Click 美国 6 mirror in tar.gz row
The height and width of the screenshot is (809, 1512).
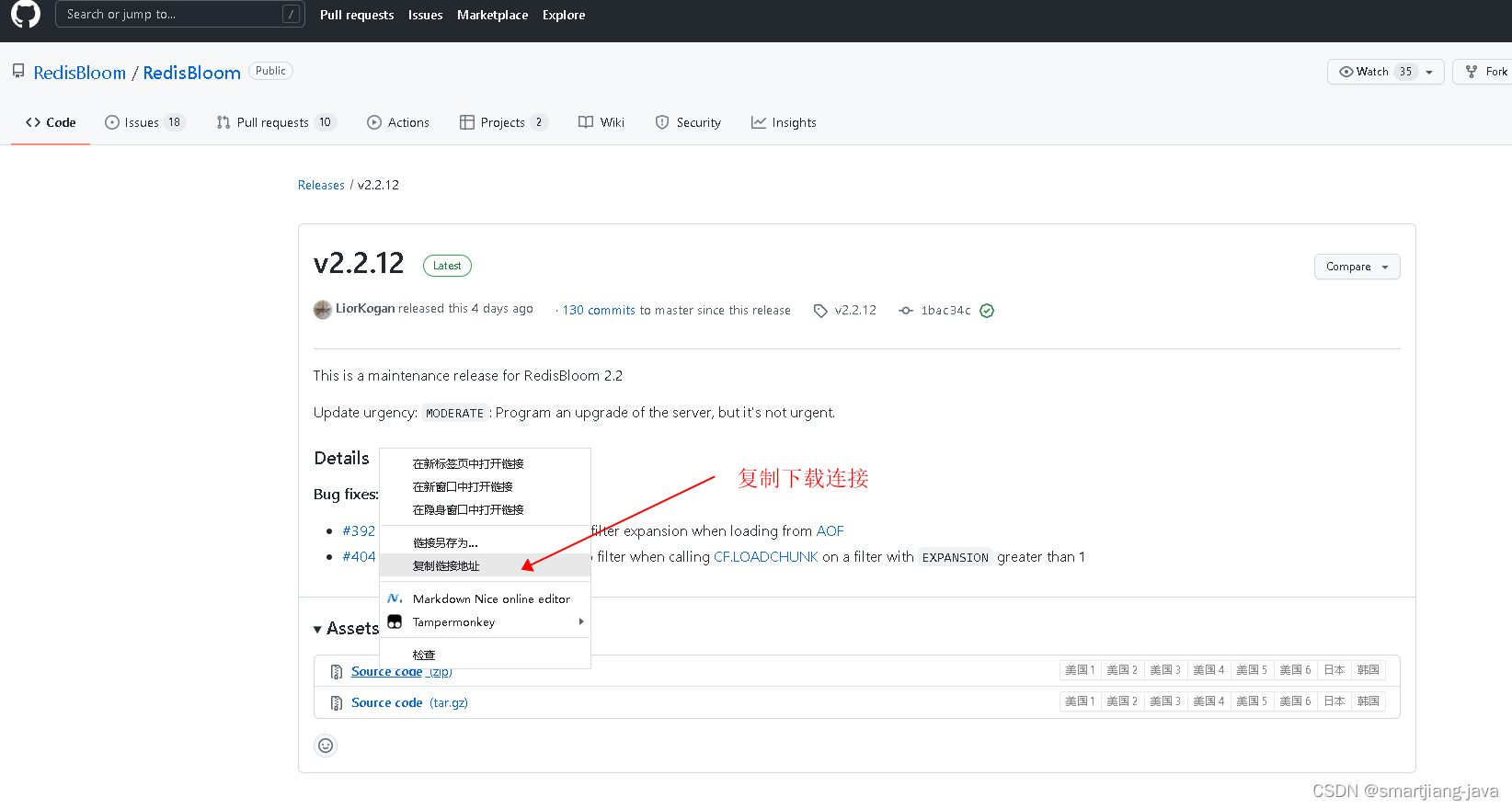point(1295,701)
